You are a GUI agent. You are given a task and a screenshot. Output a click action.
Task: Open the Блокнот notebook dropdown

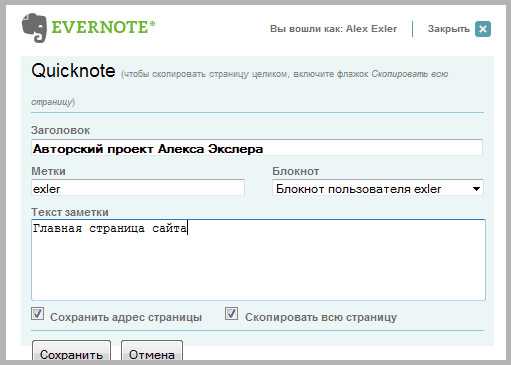[x=378, y=188]
